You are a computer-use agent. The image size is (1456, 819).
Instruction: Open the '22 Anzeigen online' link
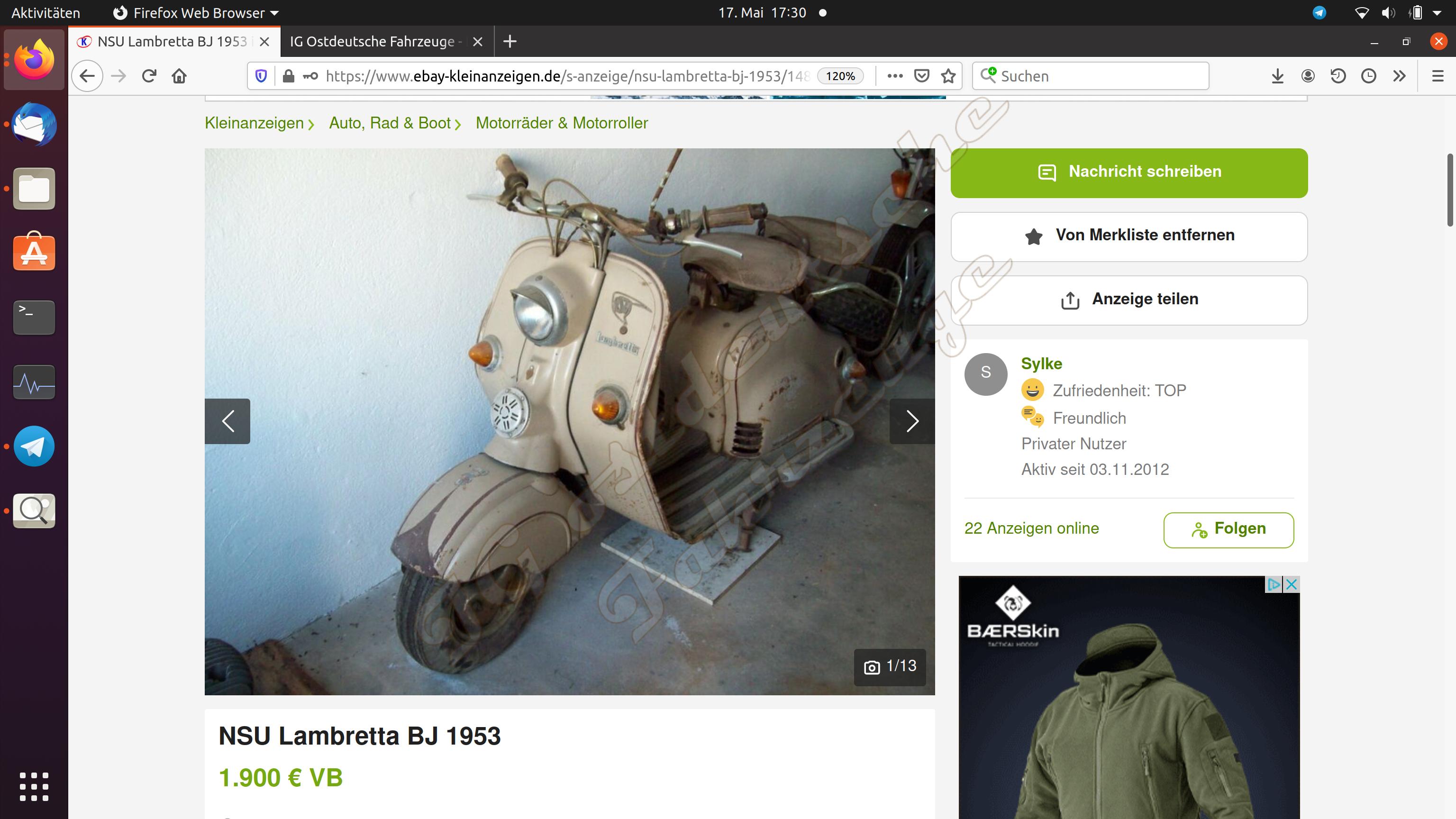click(1031, 528)
